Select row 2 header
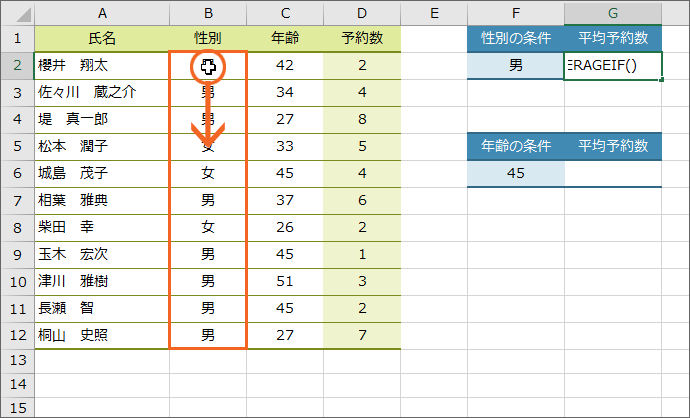This screenshot has width=690, height=418. pos(18,66)
